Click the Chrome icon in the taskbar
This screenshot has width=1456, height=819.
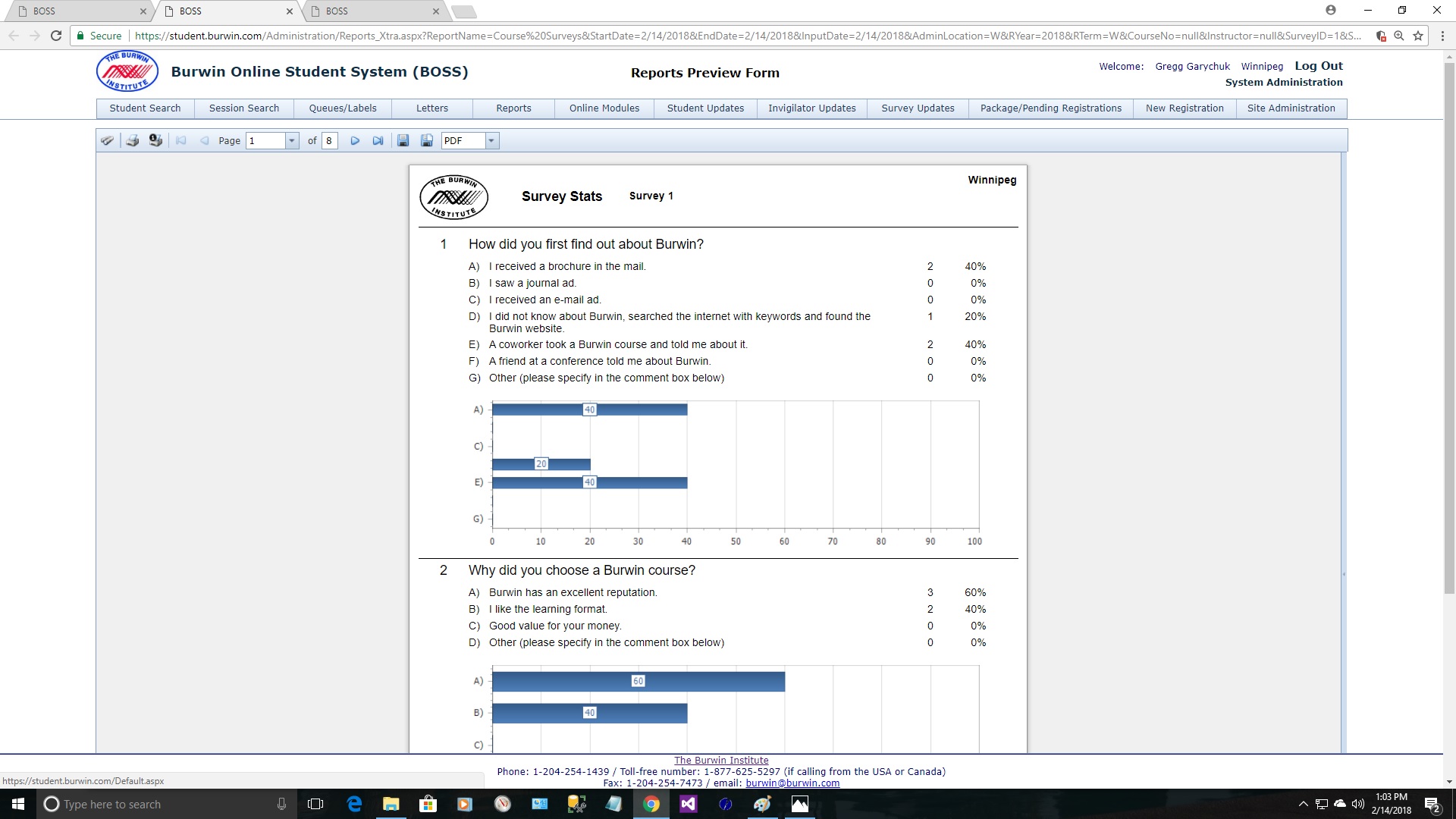pyautogui.click(x=651, y=804)
